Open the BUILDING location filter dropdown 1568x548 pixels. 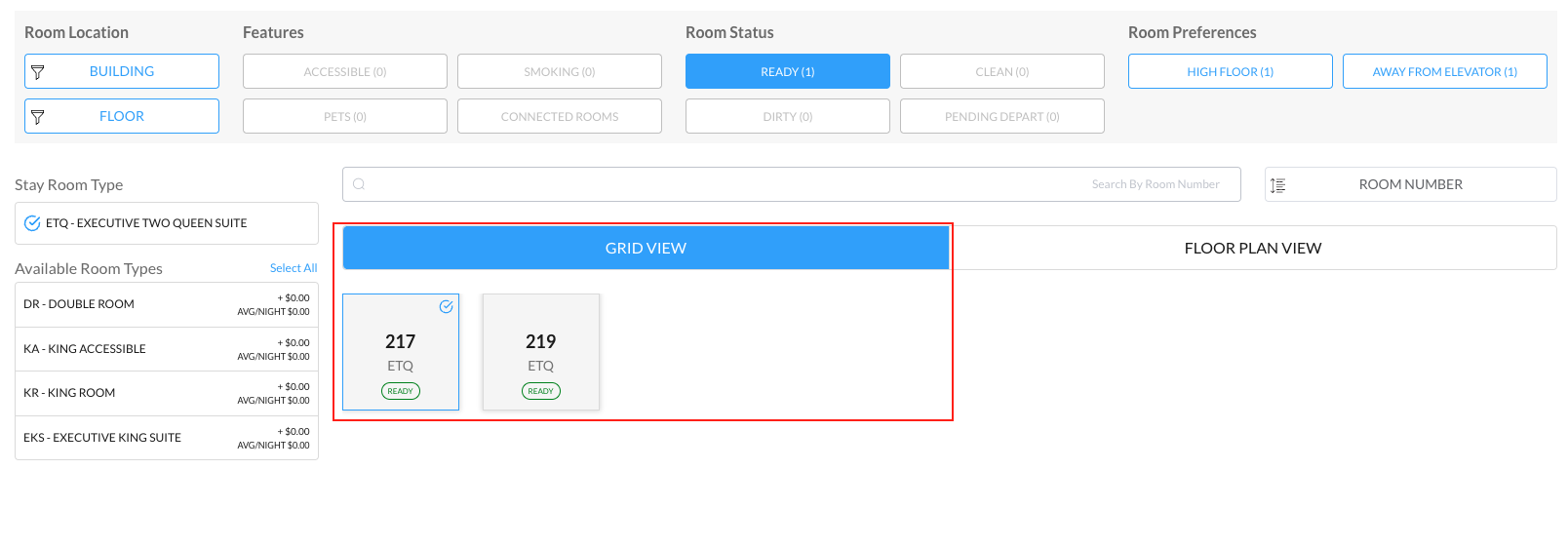[122, 71]
